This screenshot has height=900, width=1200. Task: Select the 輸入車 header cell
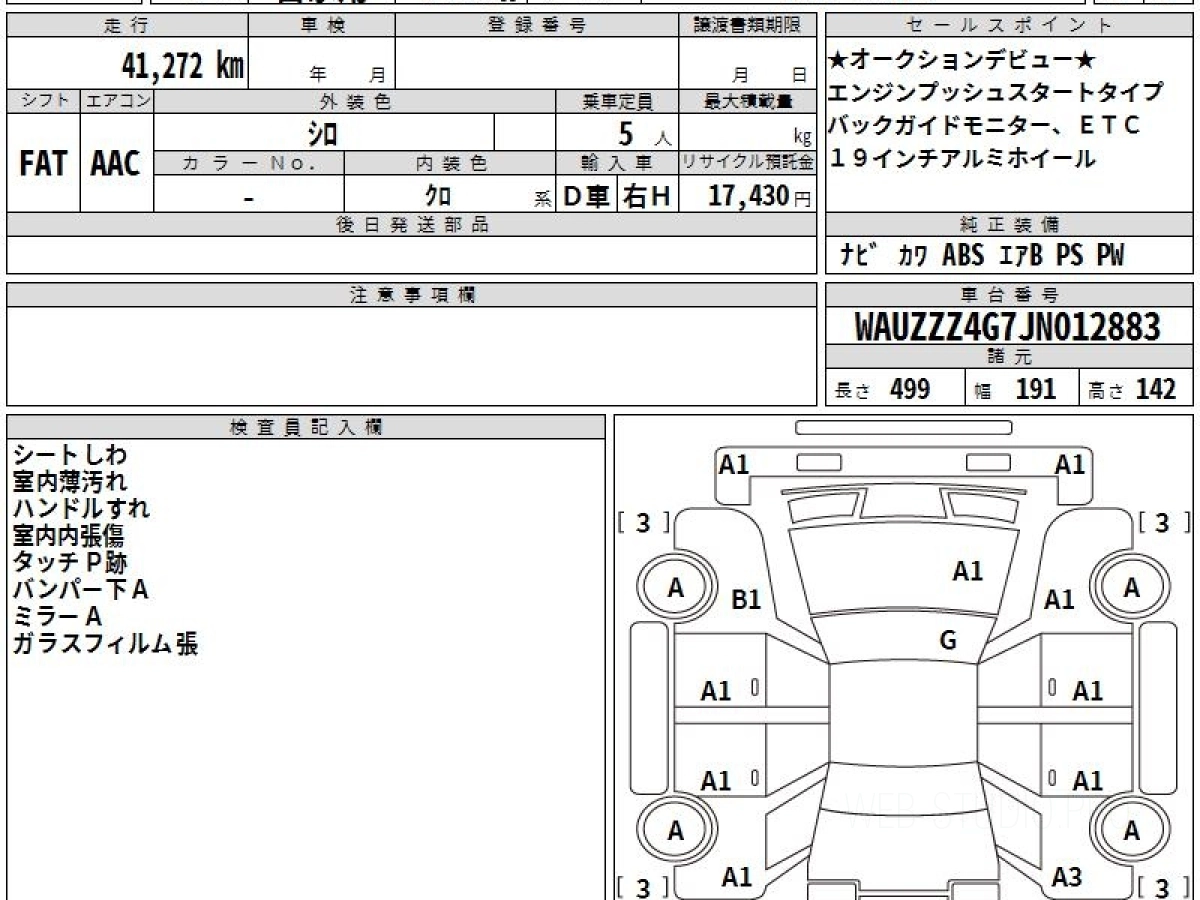pos(617,163)
